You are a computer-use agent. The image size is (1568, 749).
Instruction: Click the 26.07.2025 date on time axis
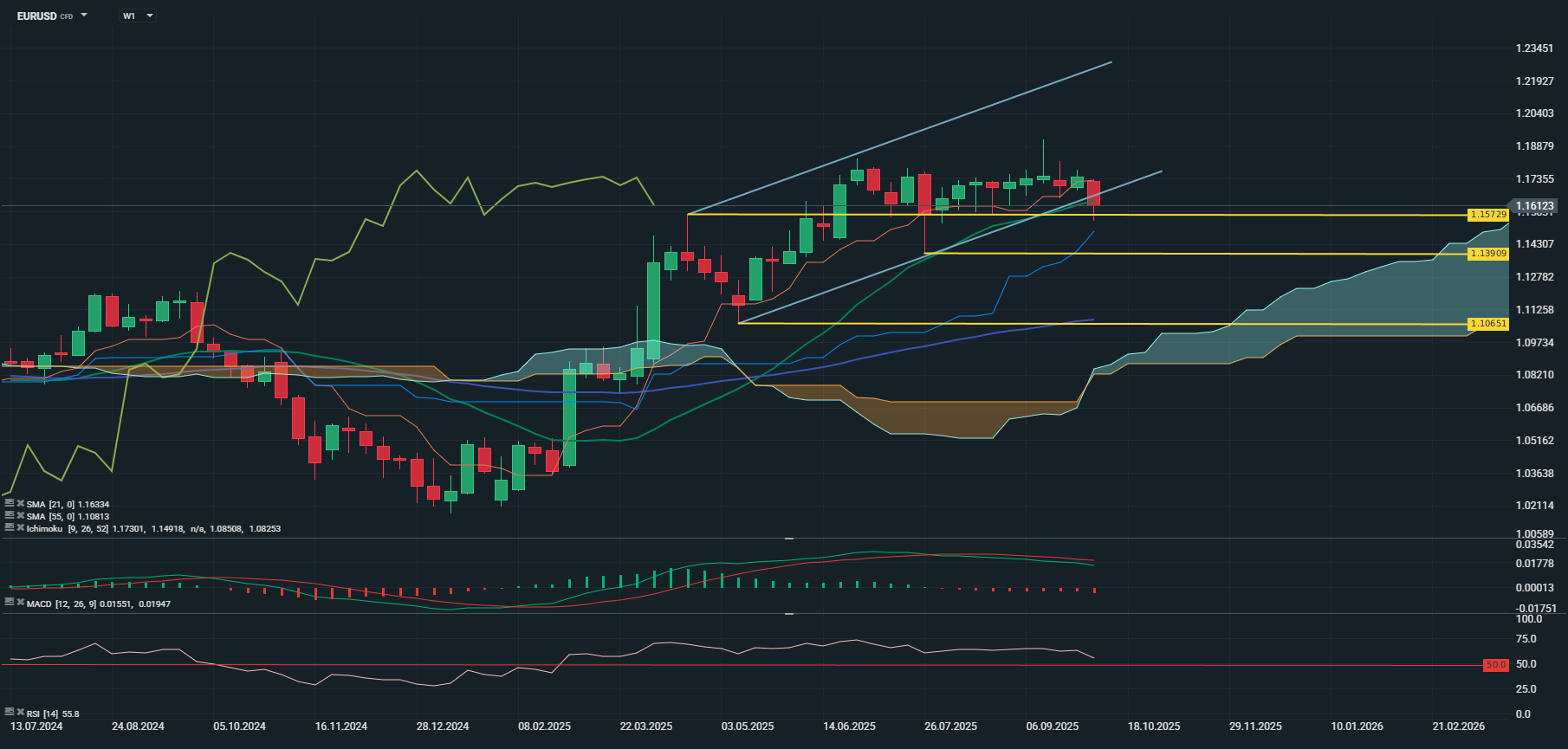pyautogui.click(x=950, y=726)
